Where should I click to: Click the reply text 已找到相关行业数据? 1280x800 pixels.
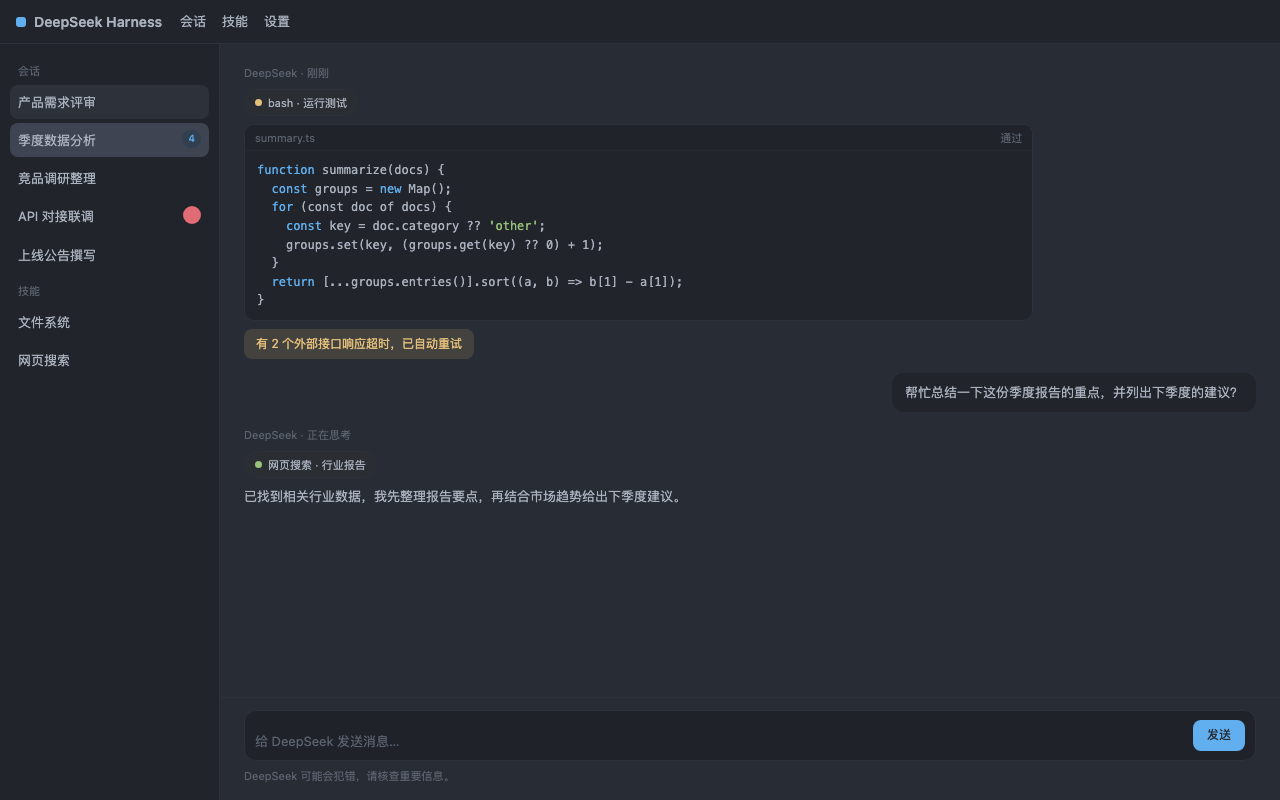tap(465, 497)
